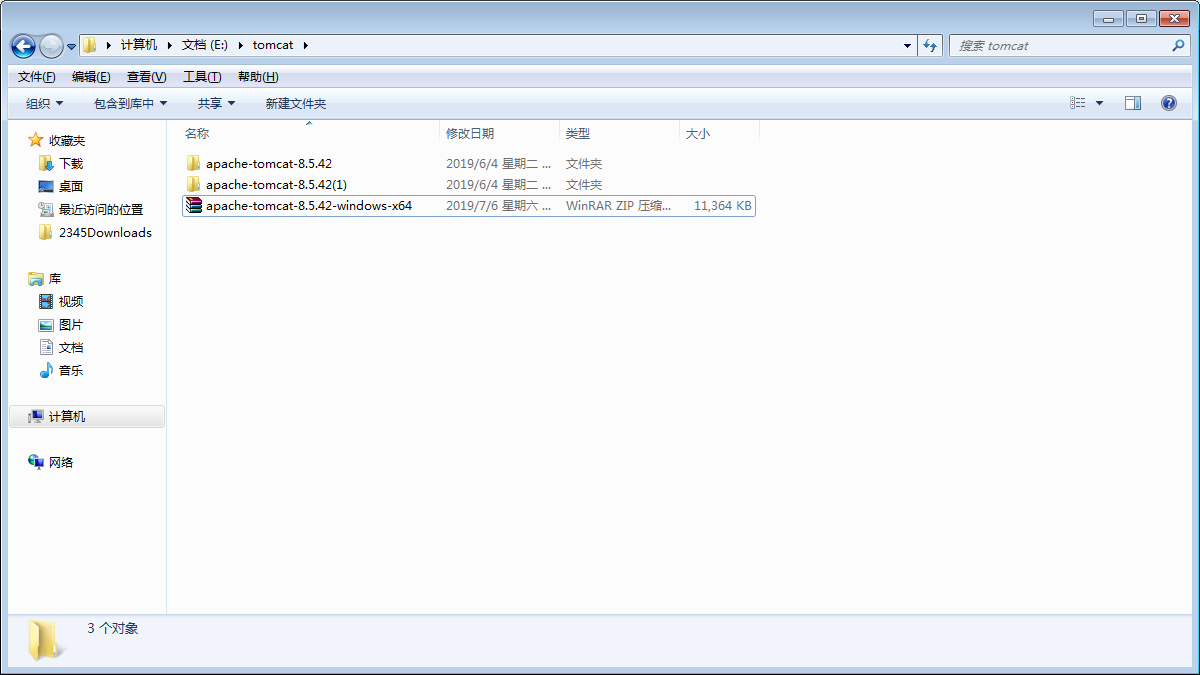1200x675 pixels.
Task: Expand the chevron after 文档 (E:) in path
Action: click(241, 45)
